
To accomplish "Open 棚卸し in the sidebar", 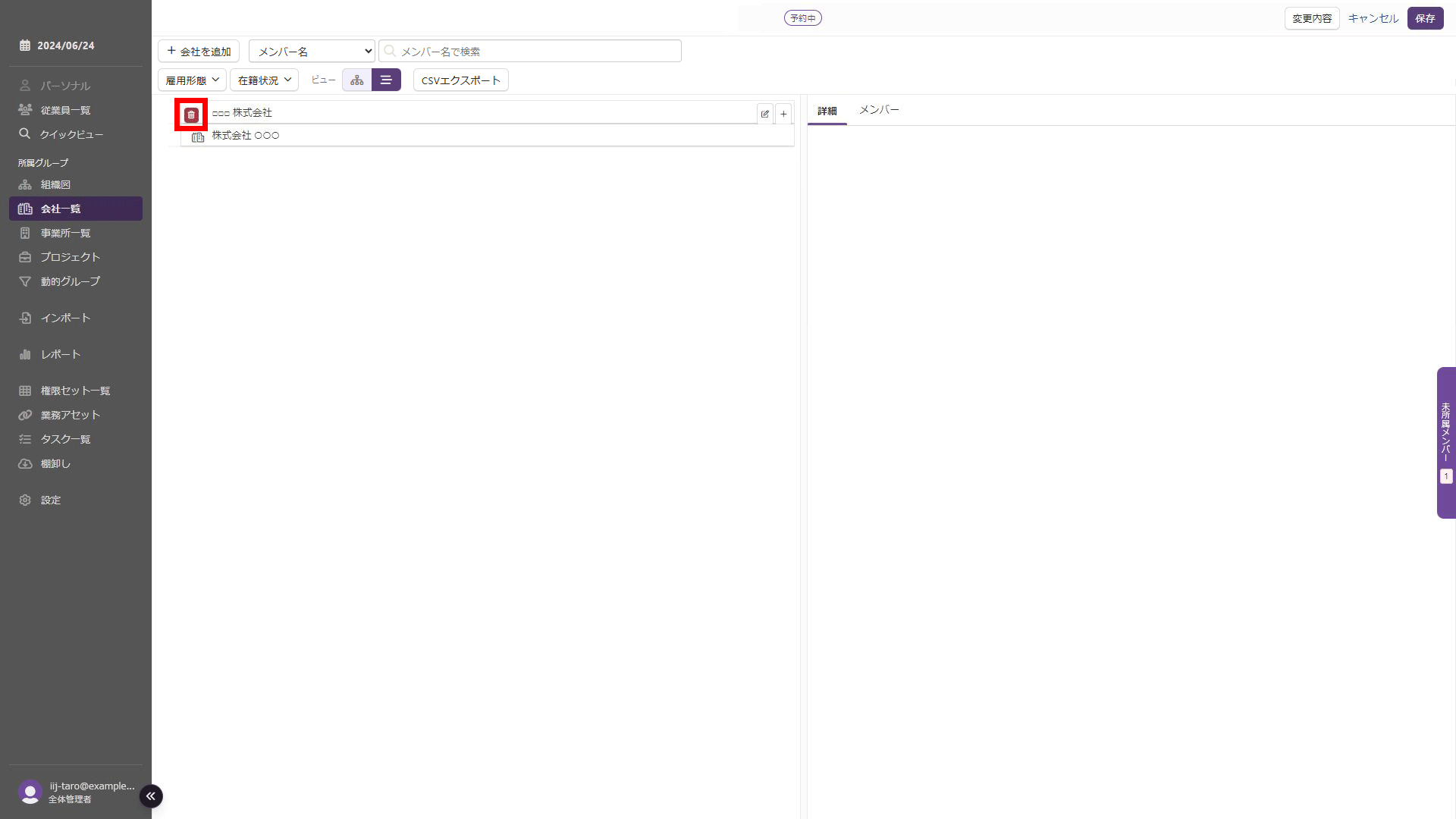I will coord(76,463).
